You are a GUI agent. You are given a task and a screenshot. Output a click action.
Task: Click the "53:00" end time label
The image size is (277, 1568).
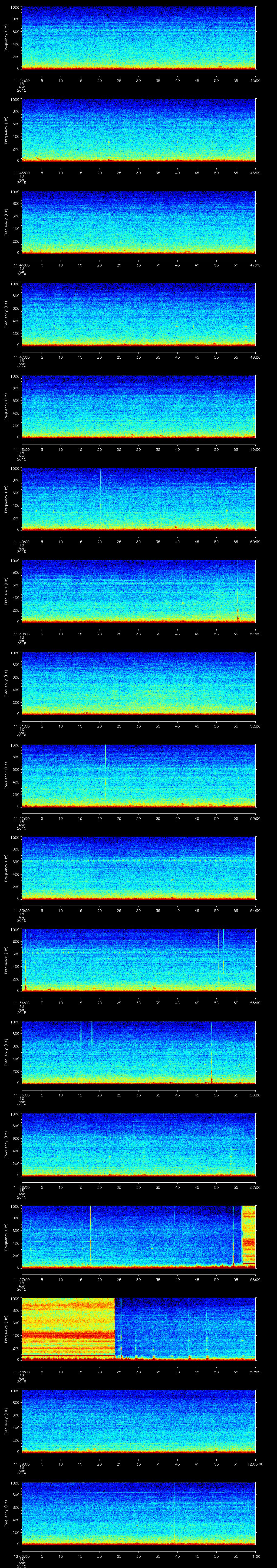(x=256, y=818)
